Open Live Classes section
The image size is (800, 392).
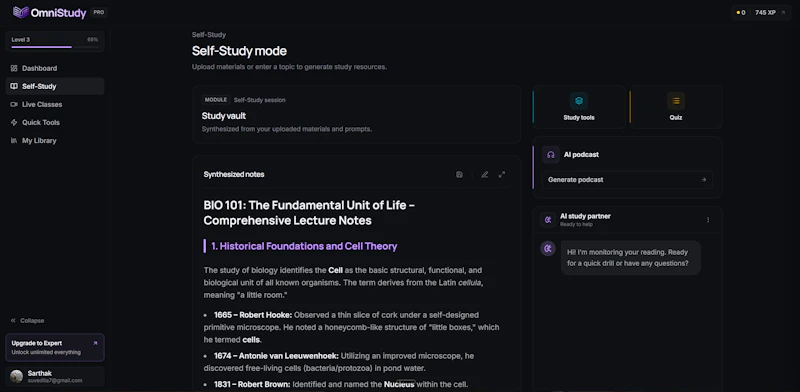point(55,104)
